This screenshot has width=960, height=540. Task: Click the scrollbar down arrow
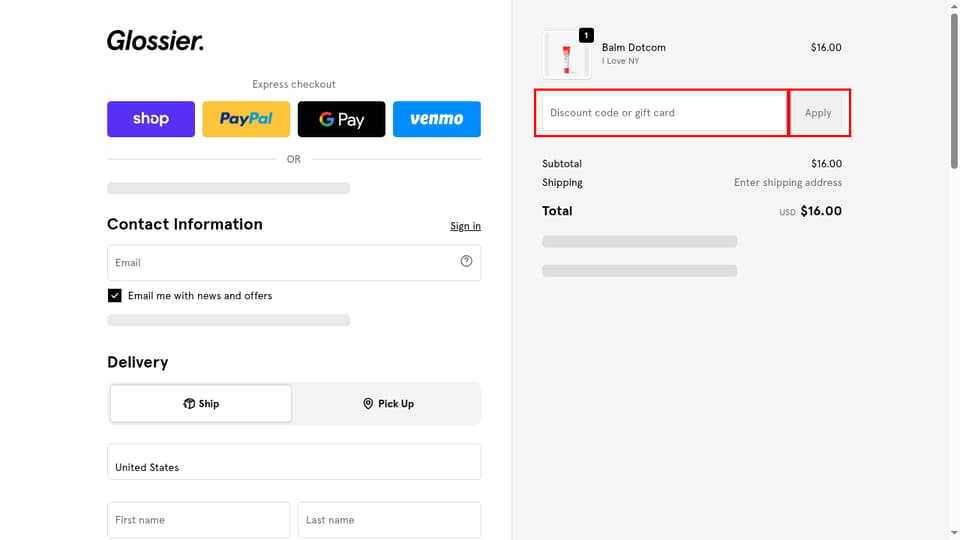[954, 533]
